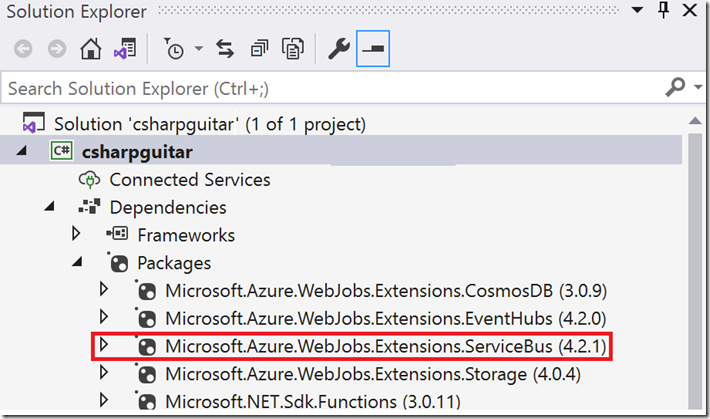Expand the Frameworks node
Viewport: 710px width, 419px height.
click(76, 234)
